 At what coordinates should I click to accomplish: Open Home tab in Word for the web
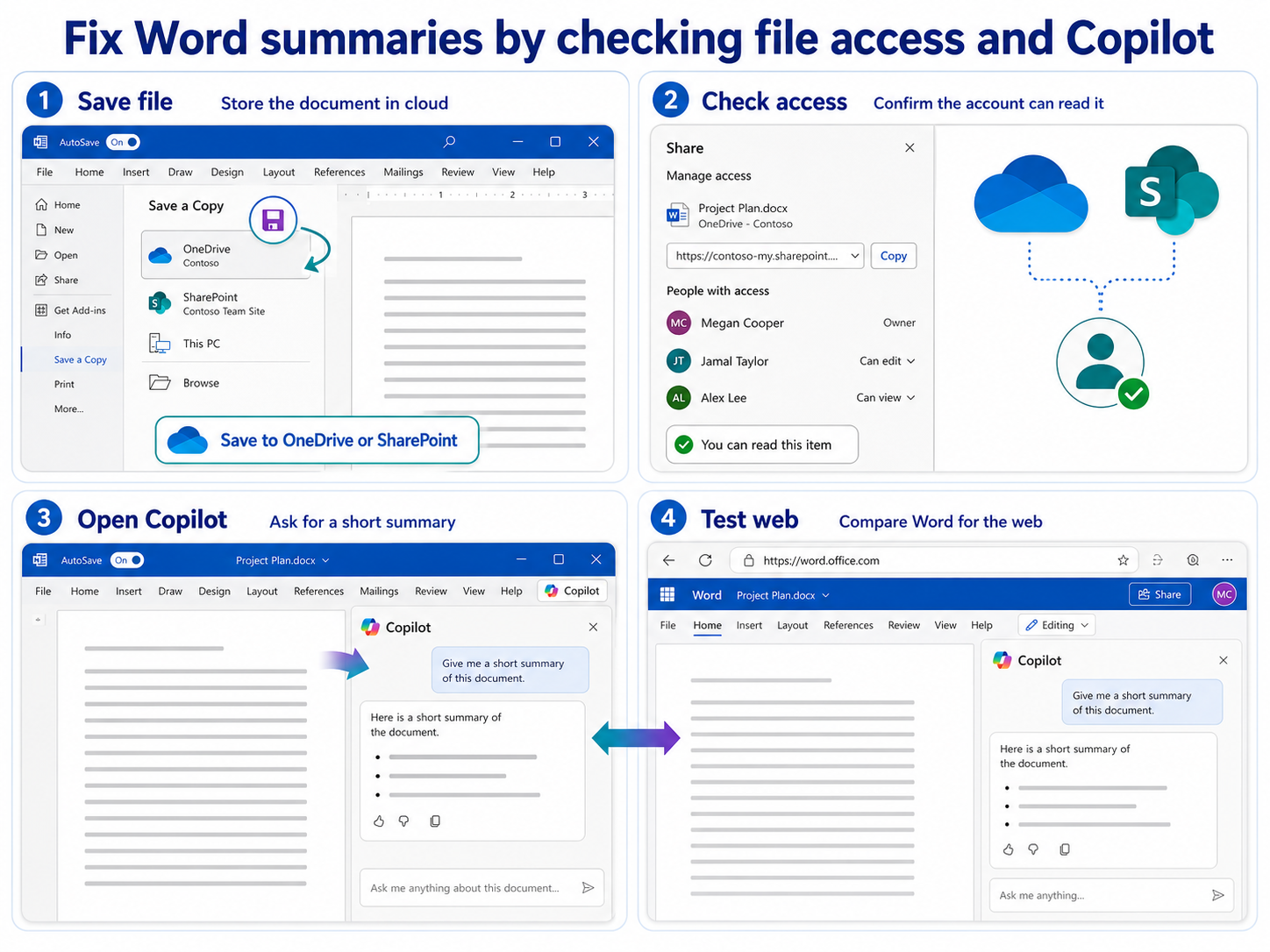(707, 625)
